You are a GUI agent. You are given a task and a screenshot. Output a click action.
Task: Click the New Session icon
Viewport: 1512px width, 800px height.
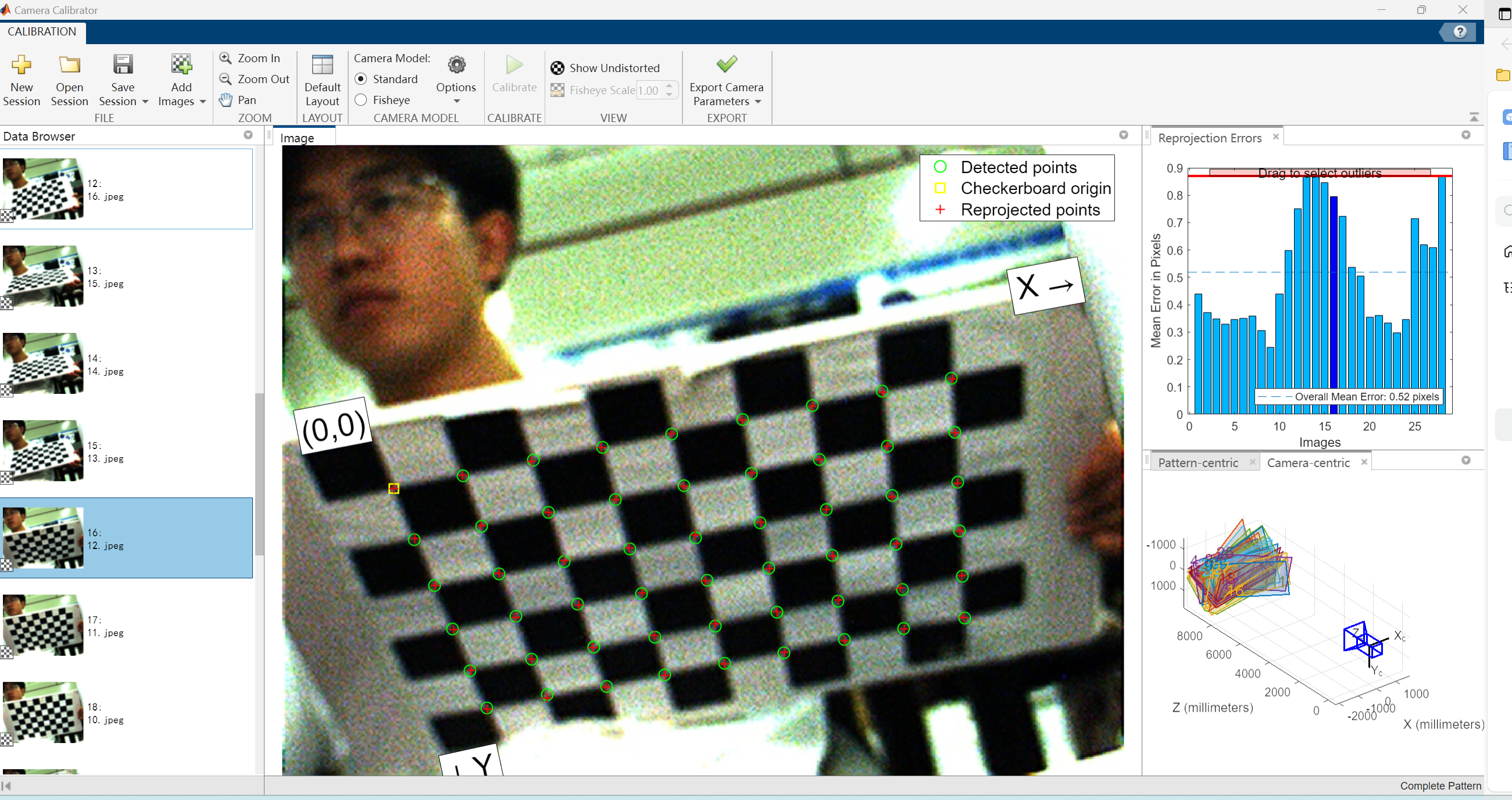click(22, 65)
